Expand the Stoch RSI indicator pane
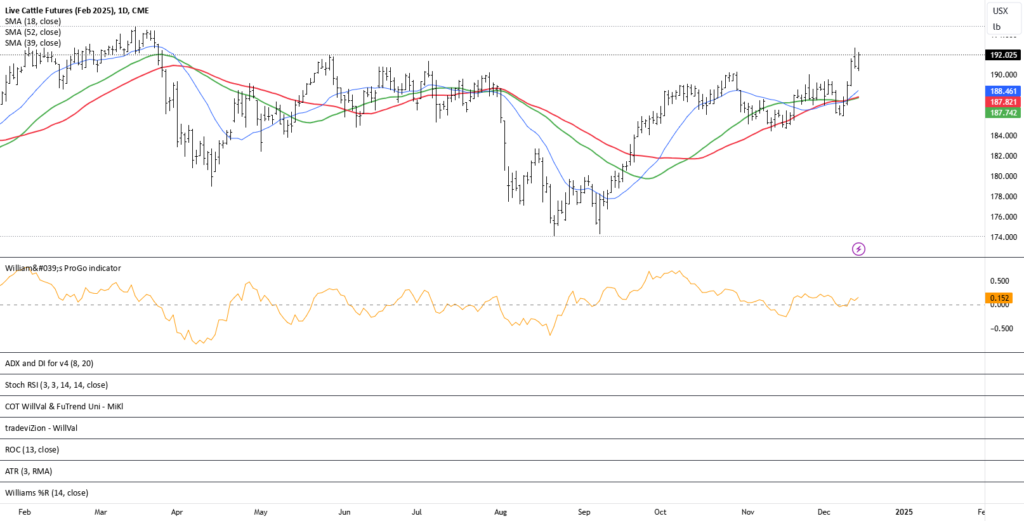The width and height of the screenshot is (1024, 521). coord(56,385)
